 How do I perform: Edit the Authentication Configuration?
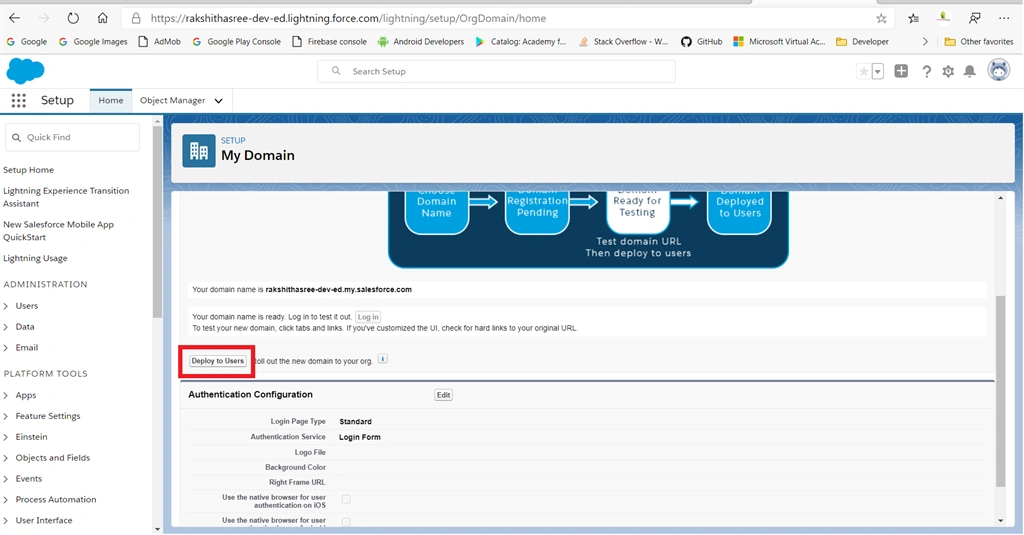443,395
